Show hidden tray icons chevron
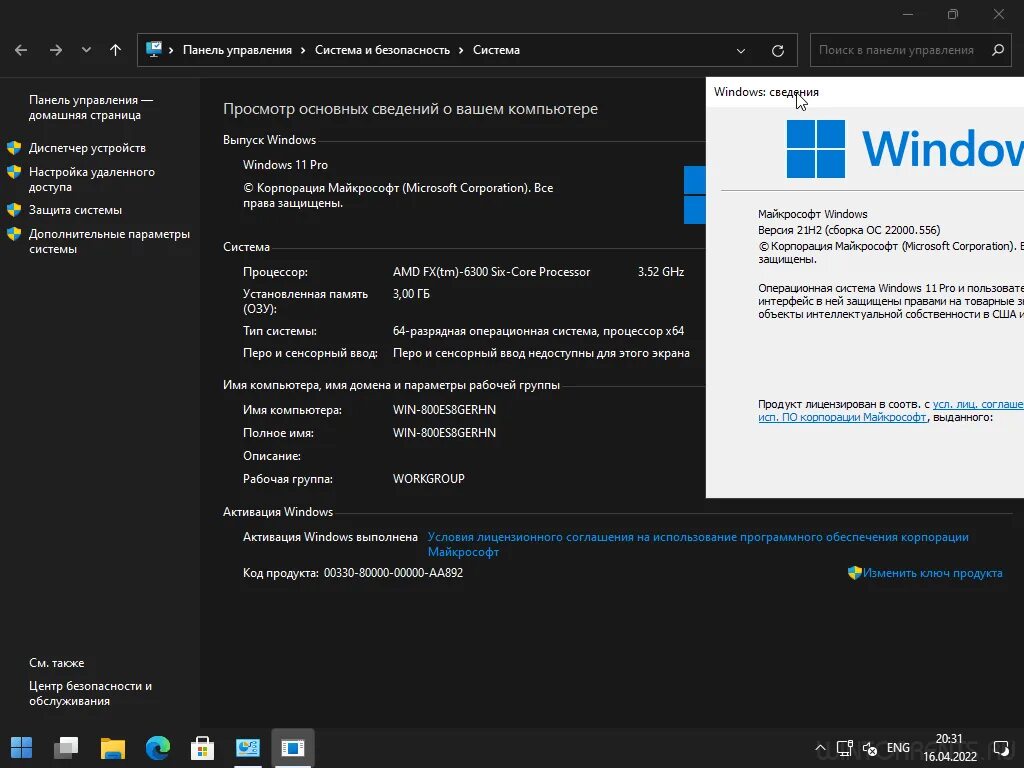 [x=820, y=748]
